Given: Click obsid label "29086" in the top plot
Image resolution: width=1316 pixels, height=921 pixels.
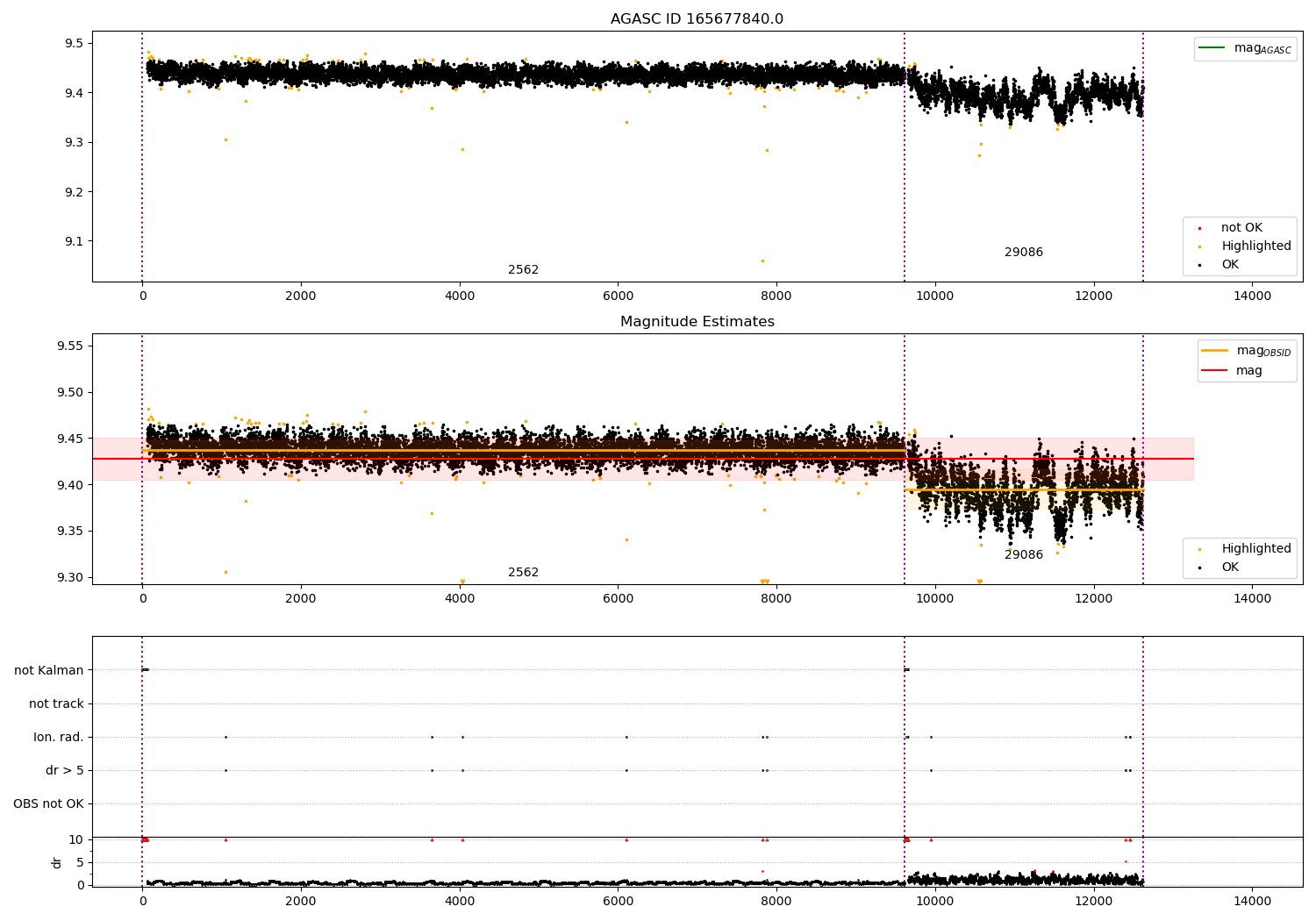Looking at the screenshot, I should pos(1024,253).
